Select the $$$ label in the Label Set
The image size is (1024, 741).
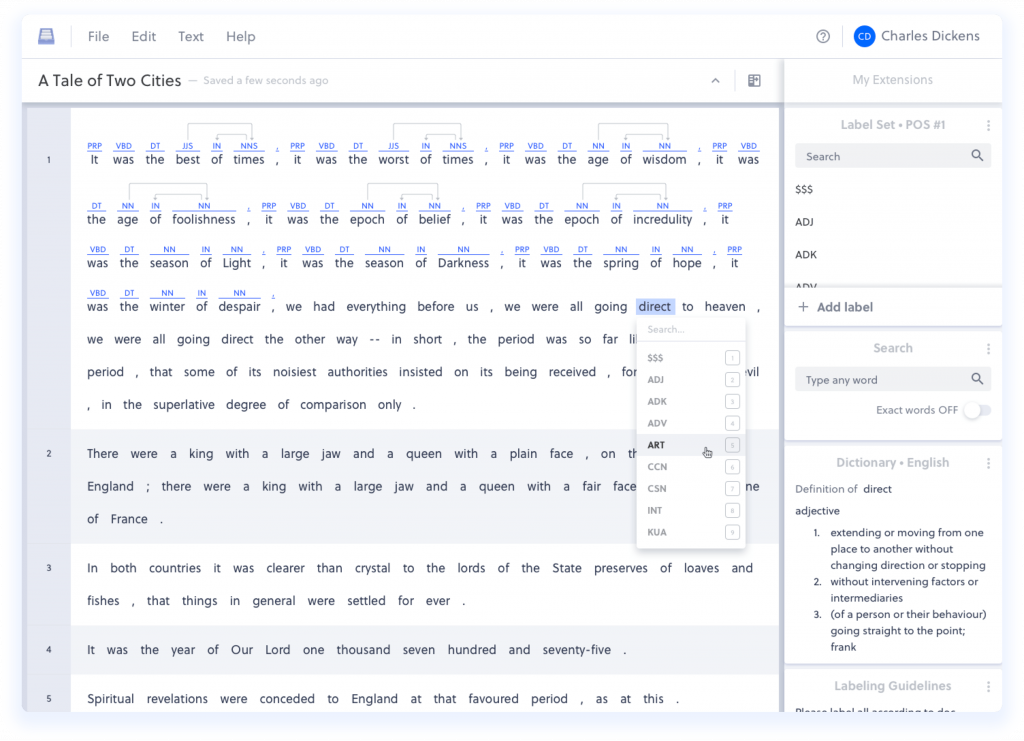point(804,189)
